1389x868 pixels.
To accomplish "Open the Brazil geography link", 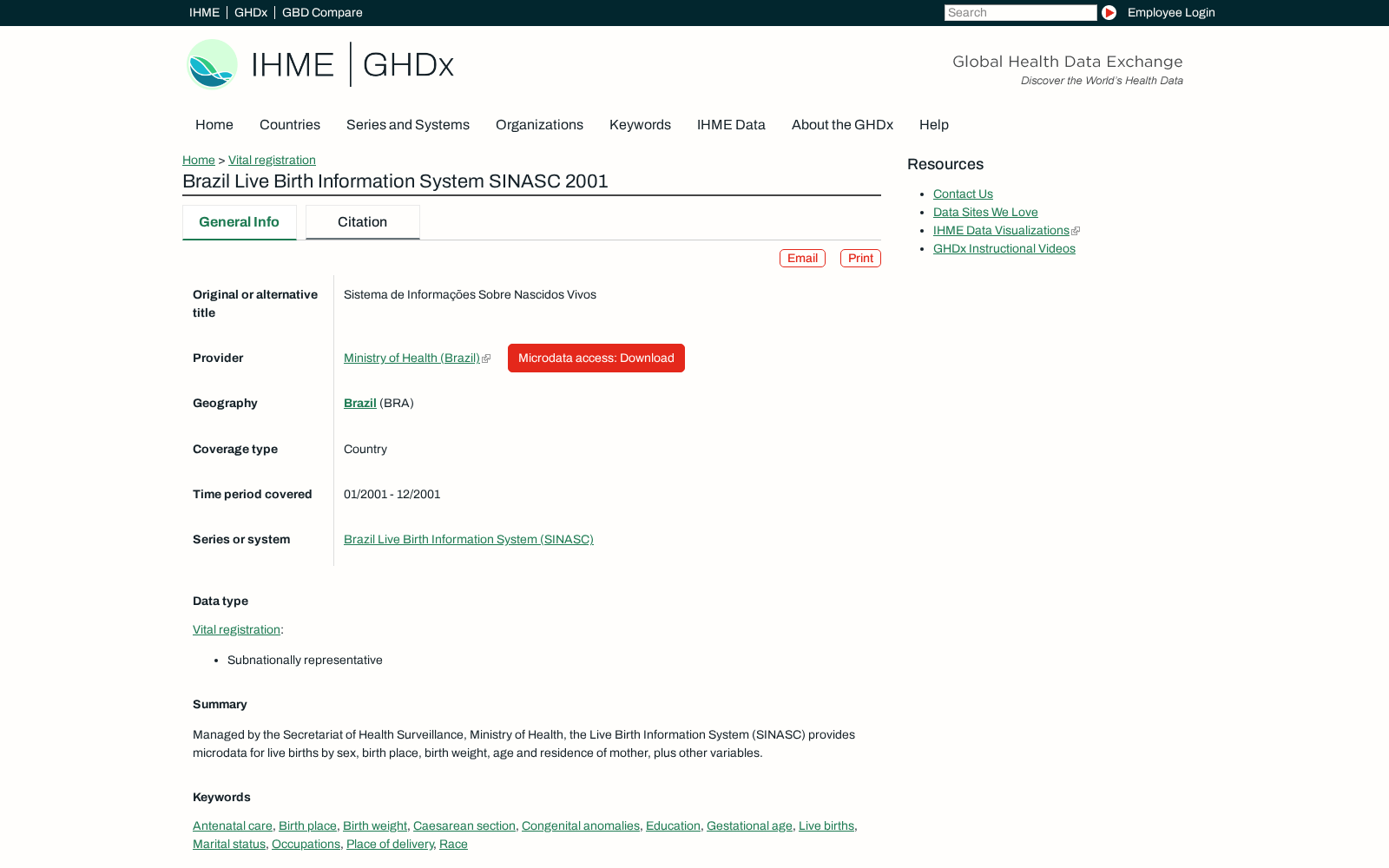I will point(360,404).
